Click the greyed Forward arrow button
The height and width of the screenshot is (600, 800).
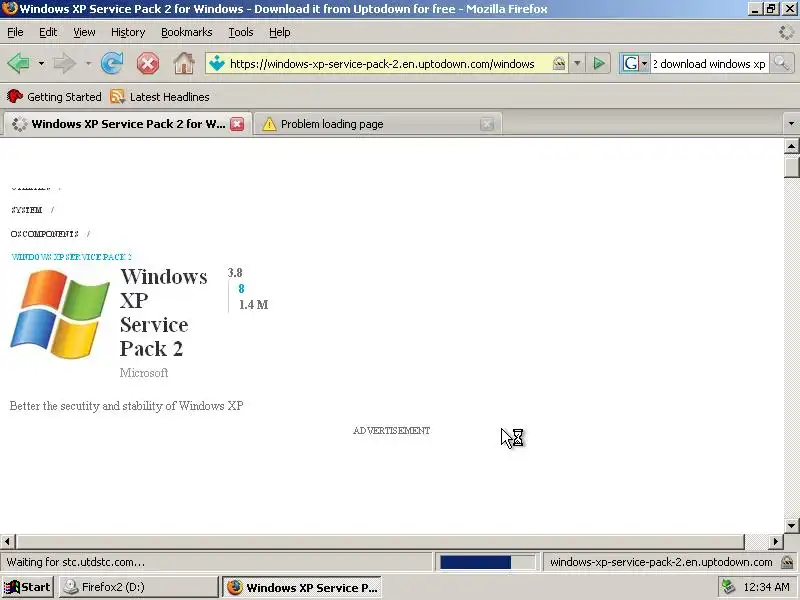pos(65,64)
